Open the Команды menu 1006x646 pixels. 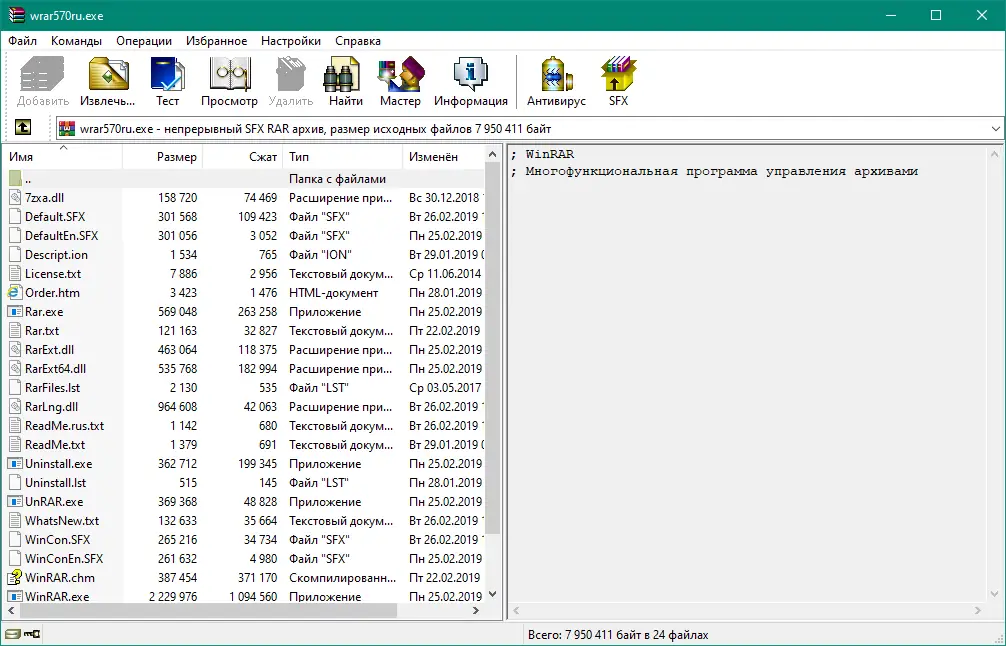point(76,41)
